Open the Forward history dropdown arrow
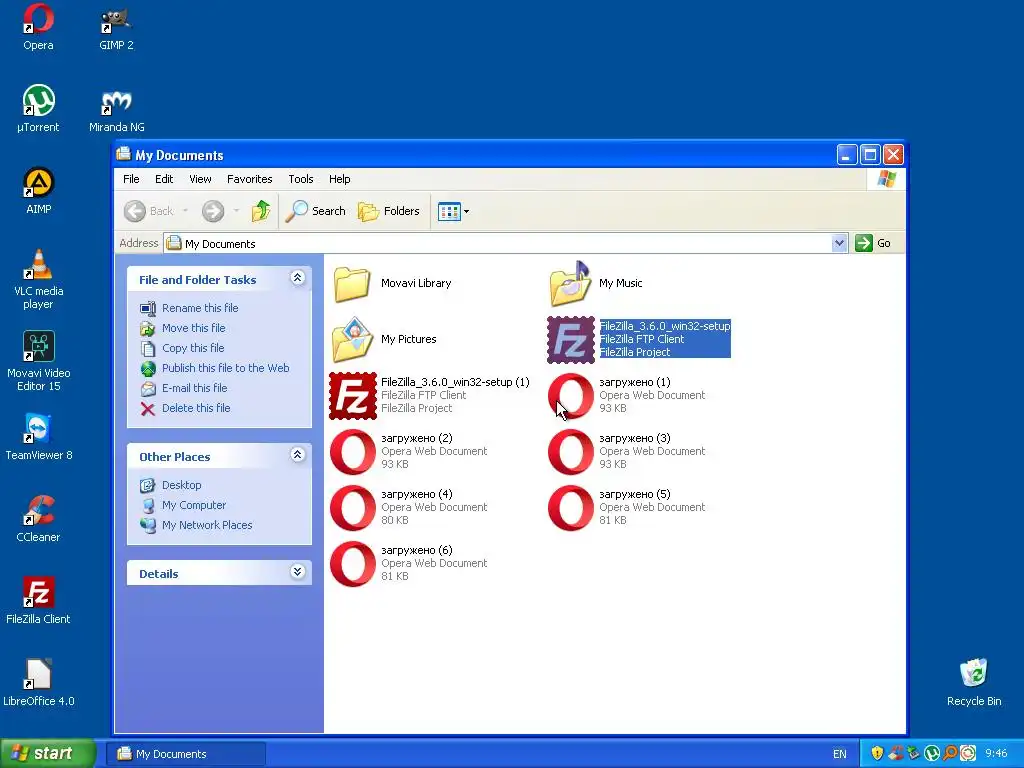The width and height of the screenshot is (1024, 768). [x=236, y=211]
